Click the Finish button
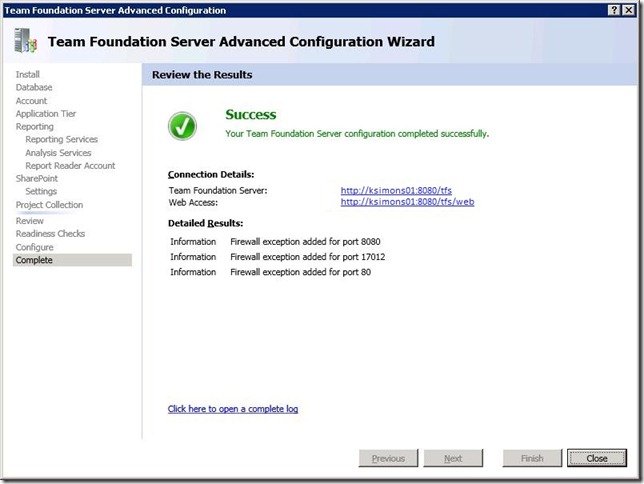The height and width of the screenshot is (484, 644). click(x=532, y=458)
